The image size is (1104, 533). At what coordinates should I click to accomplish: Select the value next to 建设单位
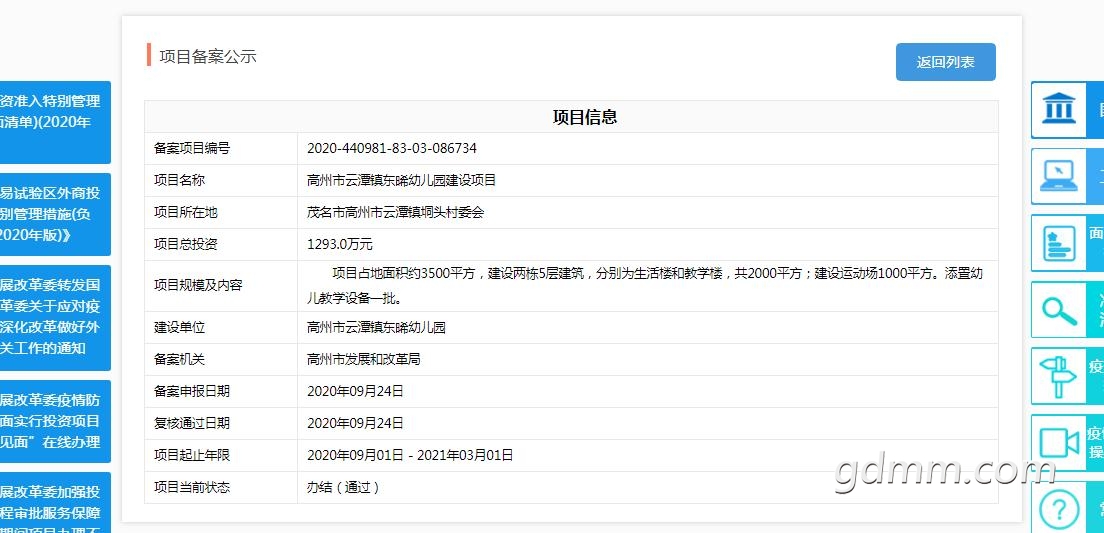pyautogui.click(x=376, y=327)
